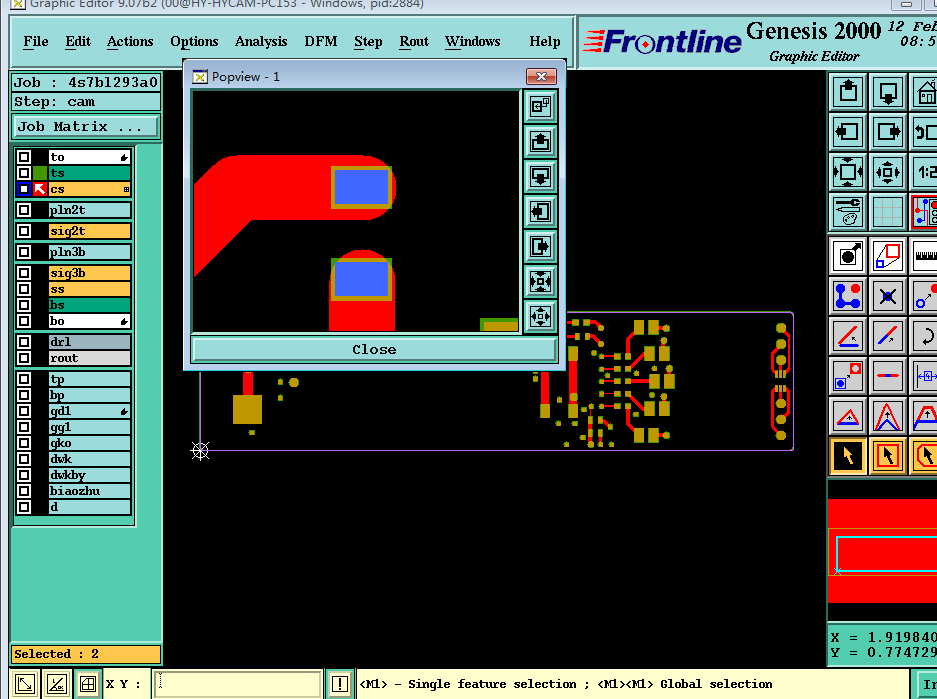
Task: Click the red overview thumbnail at lower right
Action: [x=882, y=551]
